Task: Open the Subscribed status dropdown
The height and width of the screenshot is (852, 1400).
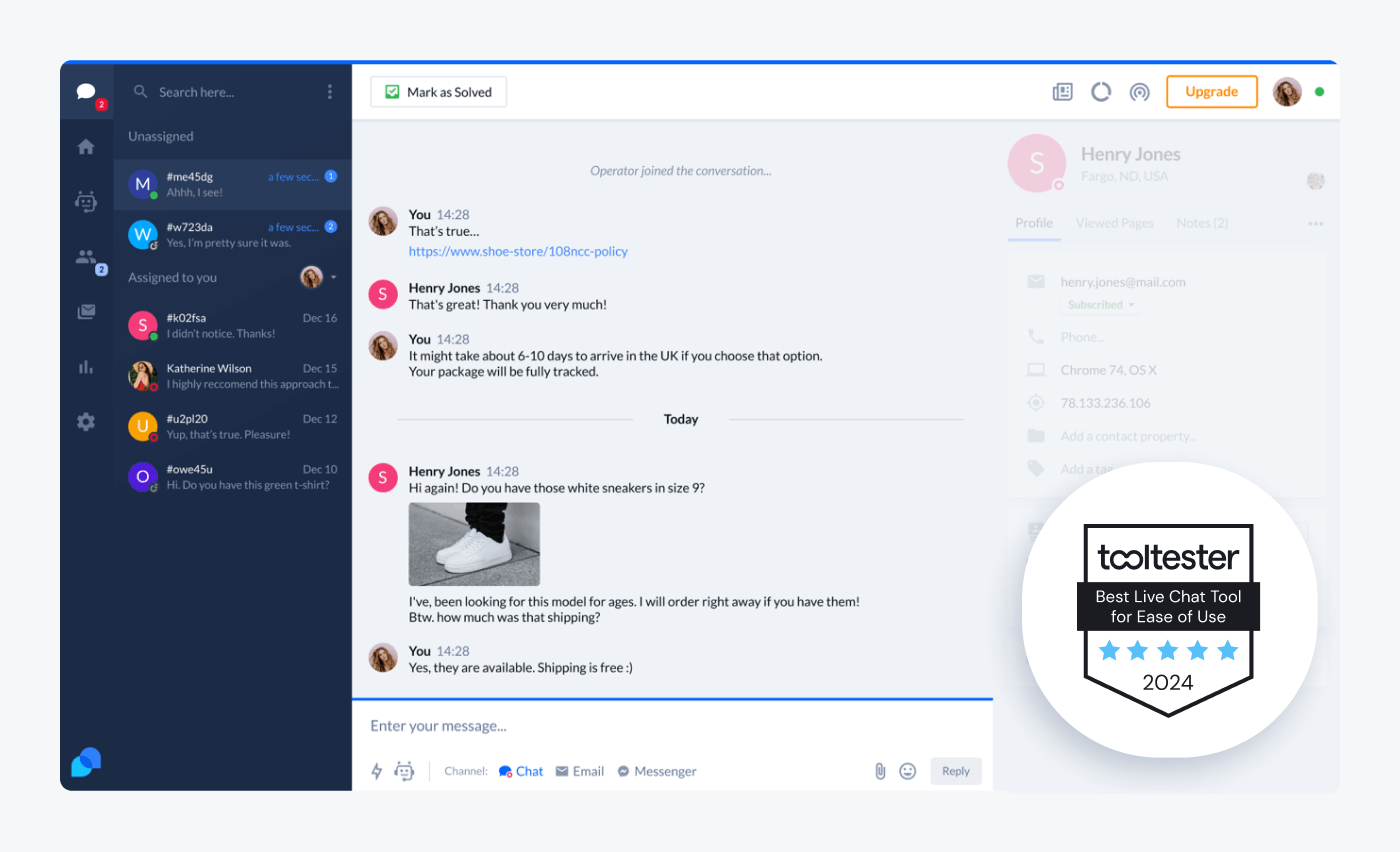Action: pos(1099,305)
